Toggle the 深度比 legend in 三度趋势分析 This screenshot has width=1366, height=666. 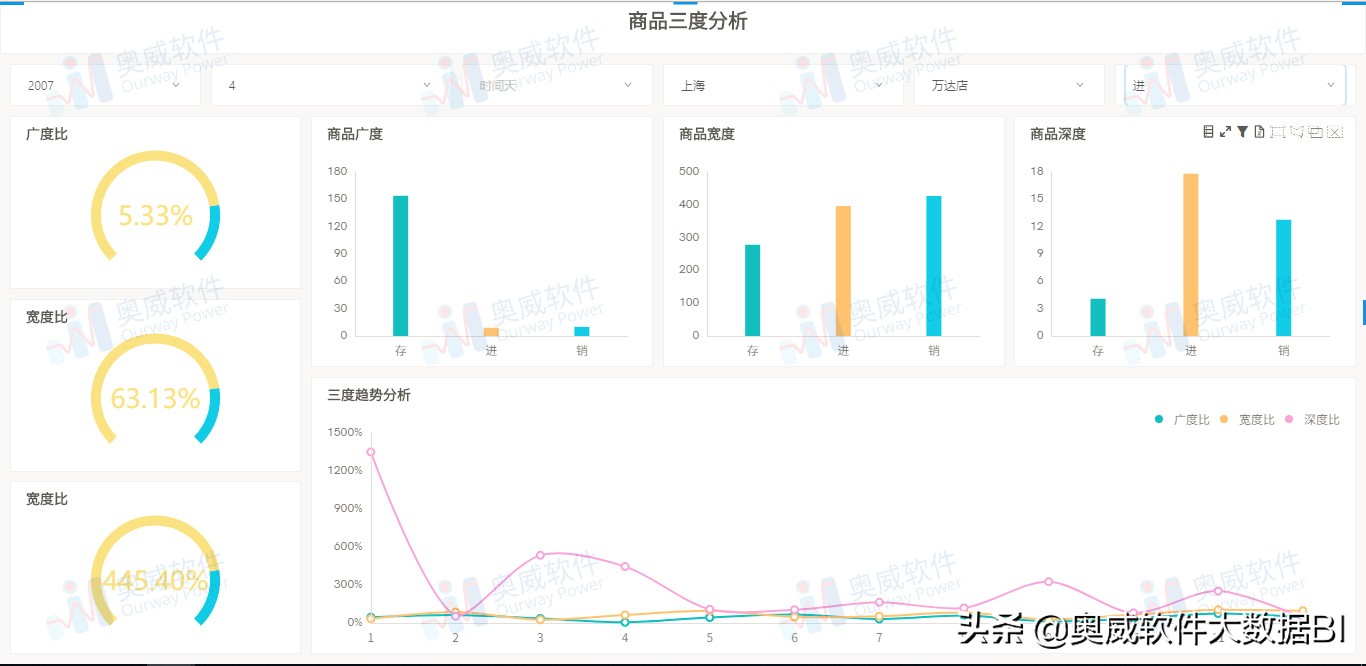click(1312, 419)
